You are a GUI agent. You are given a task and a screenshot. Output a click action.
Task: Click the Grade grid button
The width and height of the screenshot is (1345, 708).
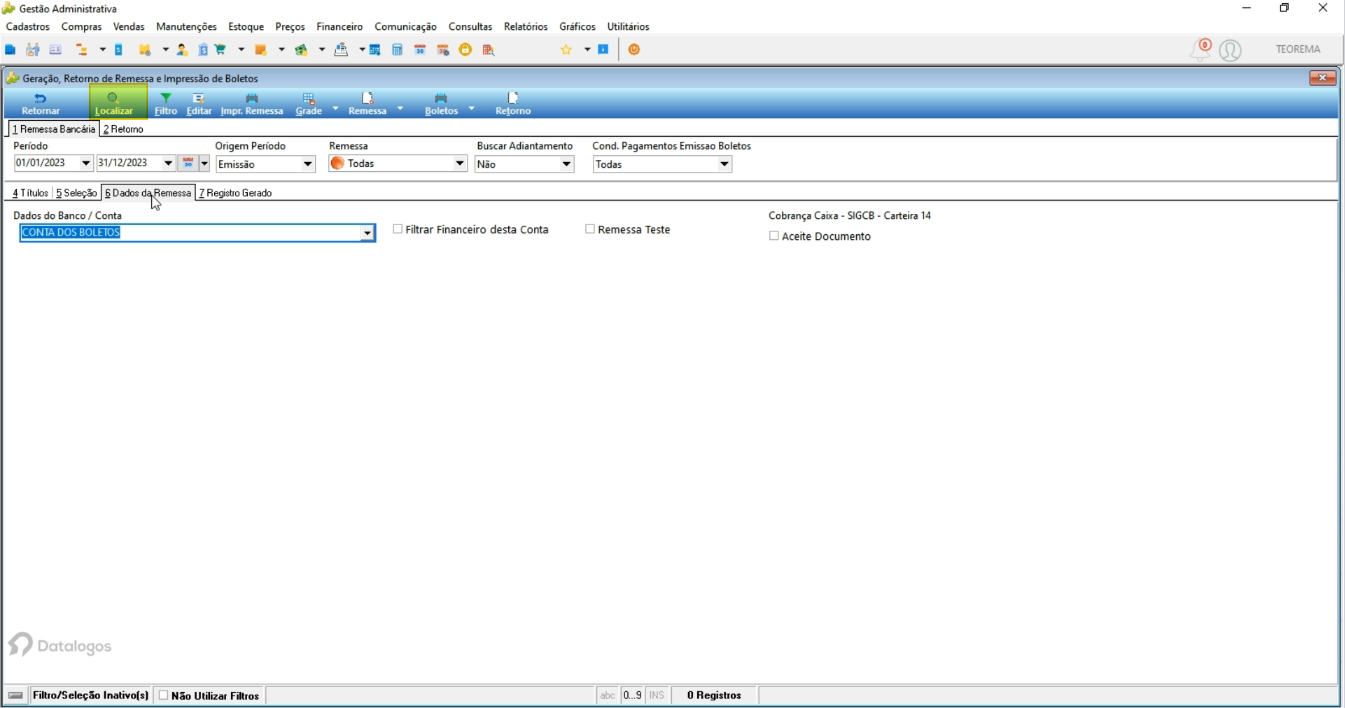308,104
